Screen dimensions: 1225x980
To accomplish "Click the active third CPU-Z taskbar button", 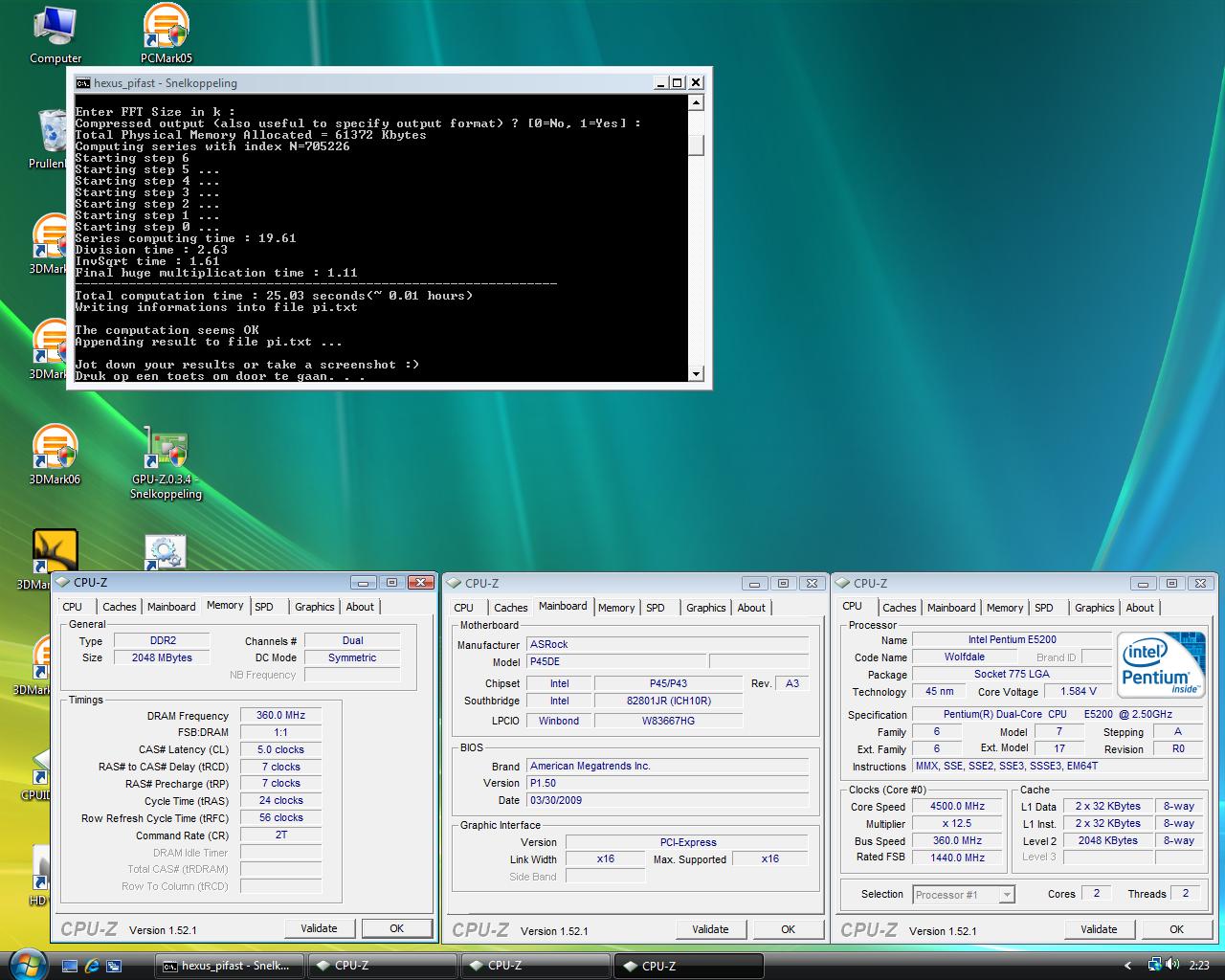I will [x=689, y=966].
